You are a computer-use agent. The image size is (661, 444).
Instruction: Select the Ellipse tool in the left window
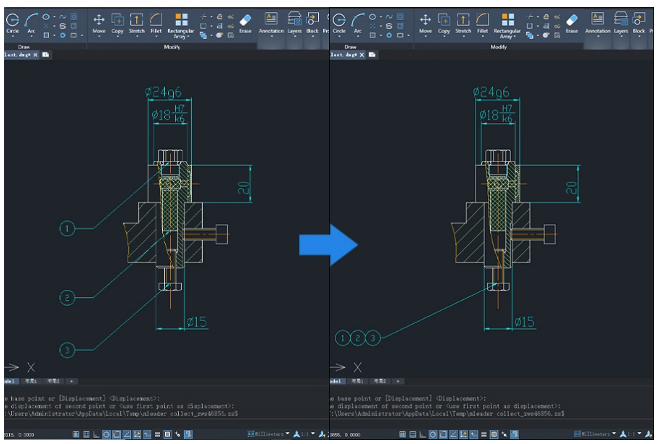pos(46,17)
